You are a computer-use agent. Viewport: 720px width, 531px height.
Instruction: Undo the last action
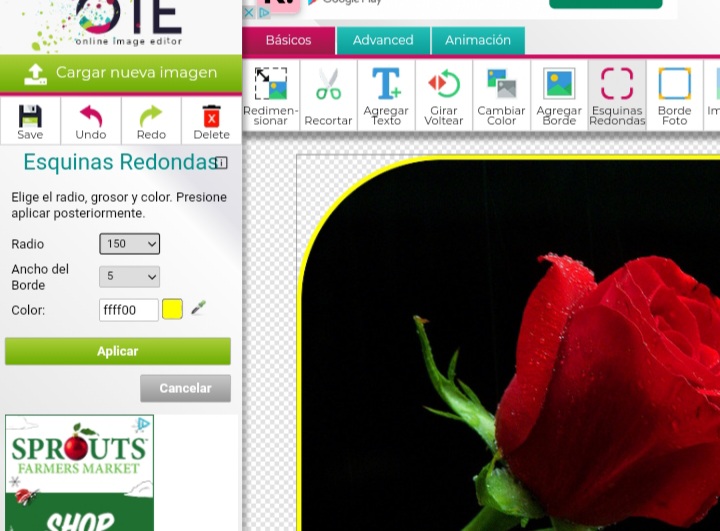[x=90, y=121]
